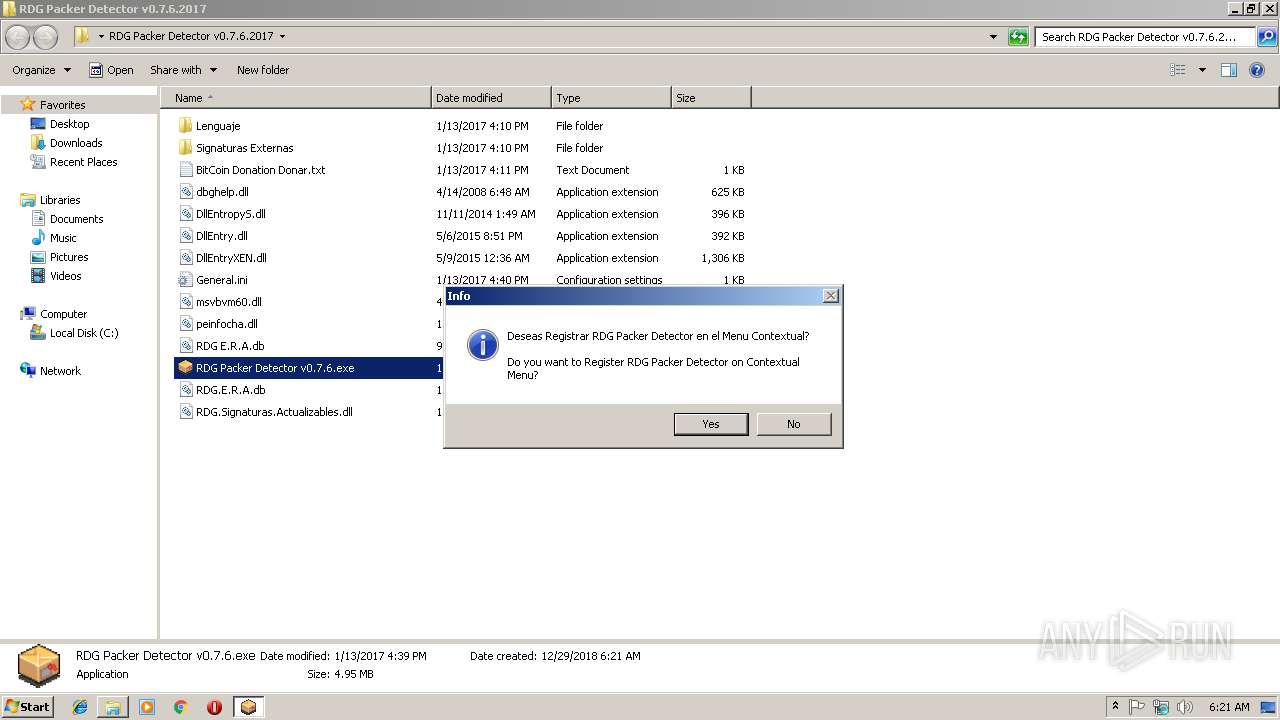Open Pictures library
Screen dimensions: 1280x720
(69, 257)
